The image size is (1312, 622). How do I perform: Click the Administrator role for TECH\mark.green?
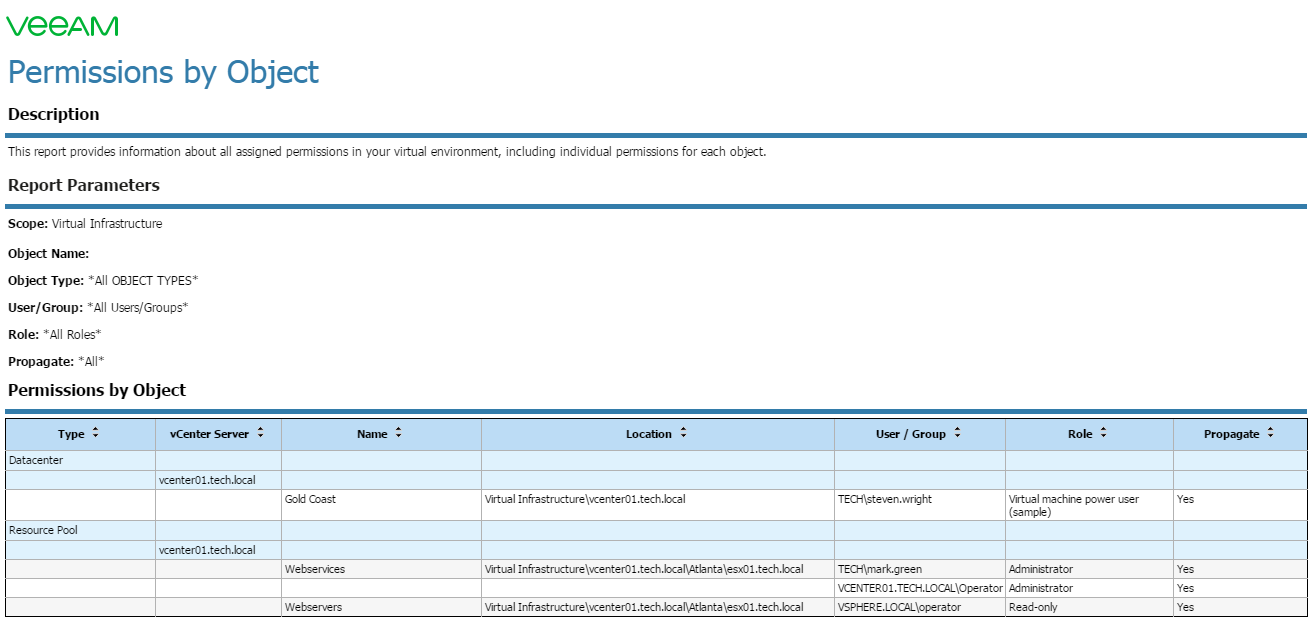1040,569
